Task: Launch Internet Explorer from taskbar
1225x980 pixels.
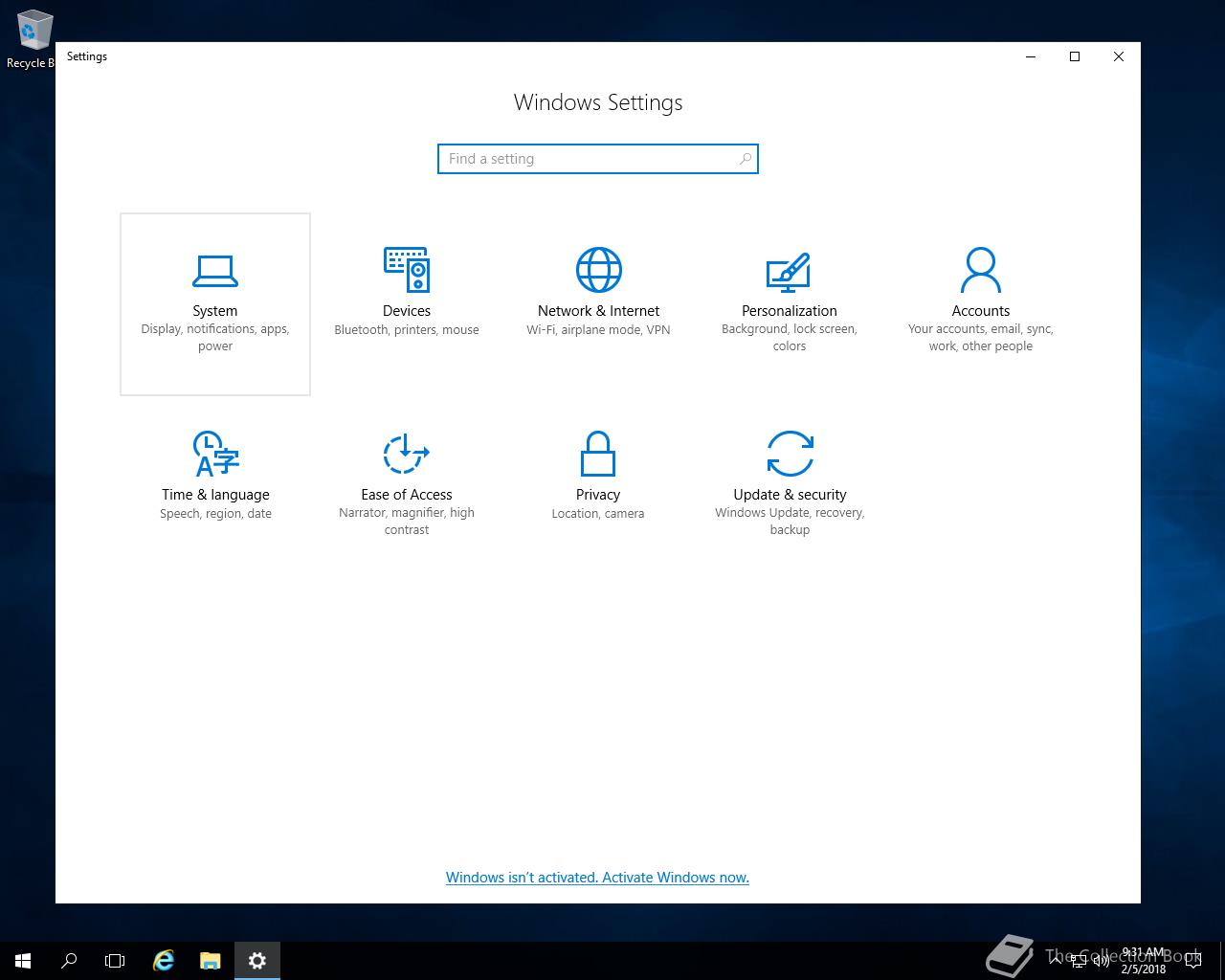Action: (x=164, y=961)
